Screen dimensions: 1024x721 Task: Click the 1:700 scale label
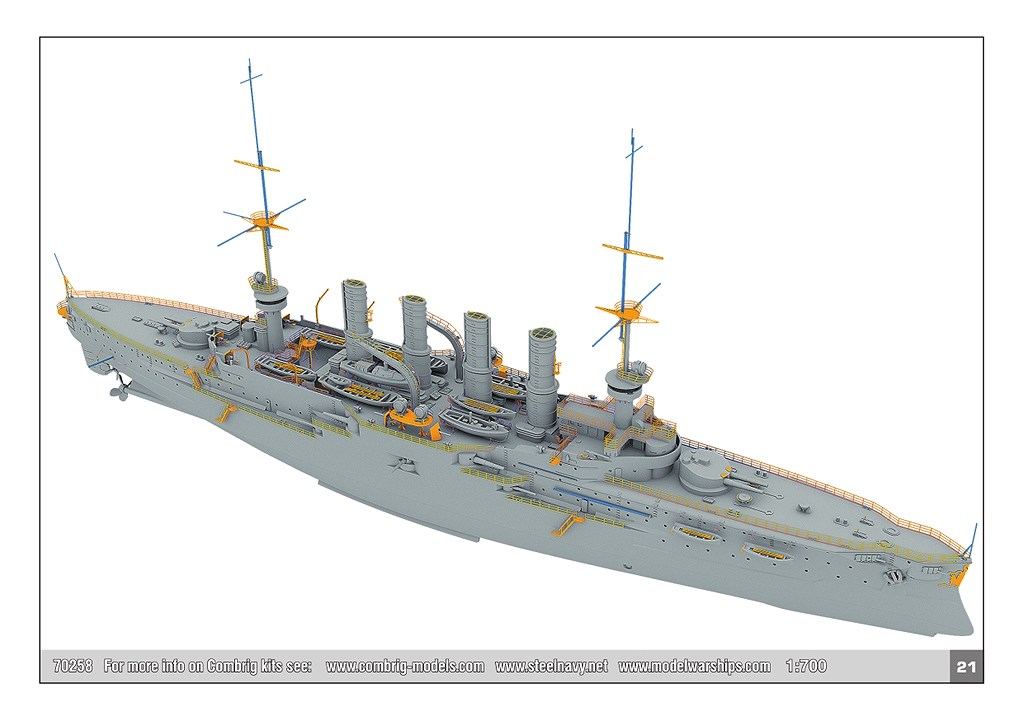[x=806, y=667]
